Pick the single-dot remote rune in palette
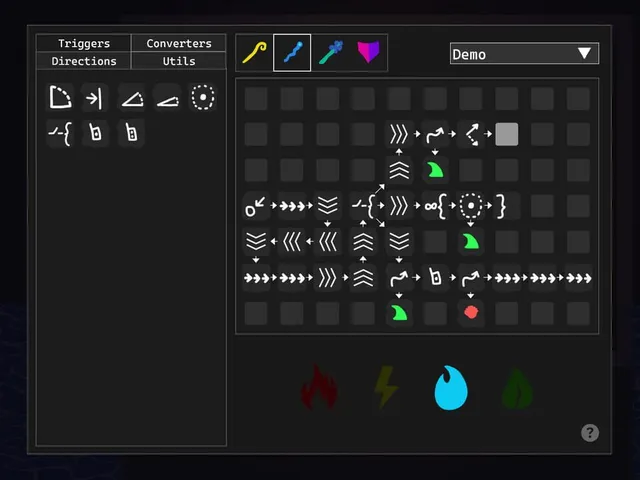The width and height of the screenshot is (640, 480). 95,133
